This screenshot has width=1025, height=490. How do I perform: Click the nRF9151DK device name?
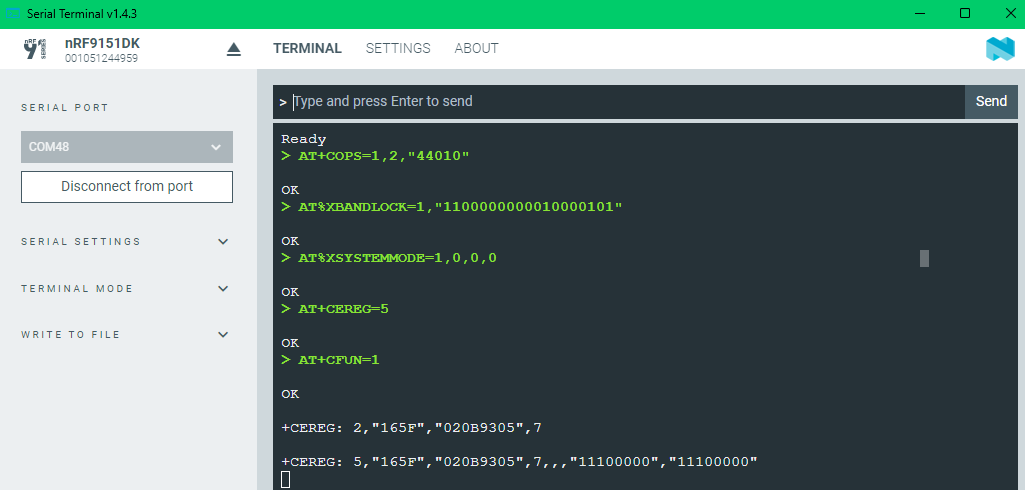[103, 44]
